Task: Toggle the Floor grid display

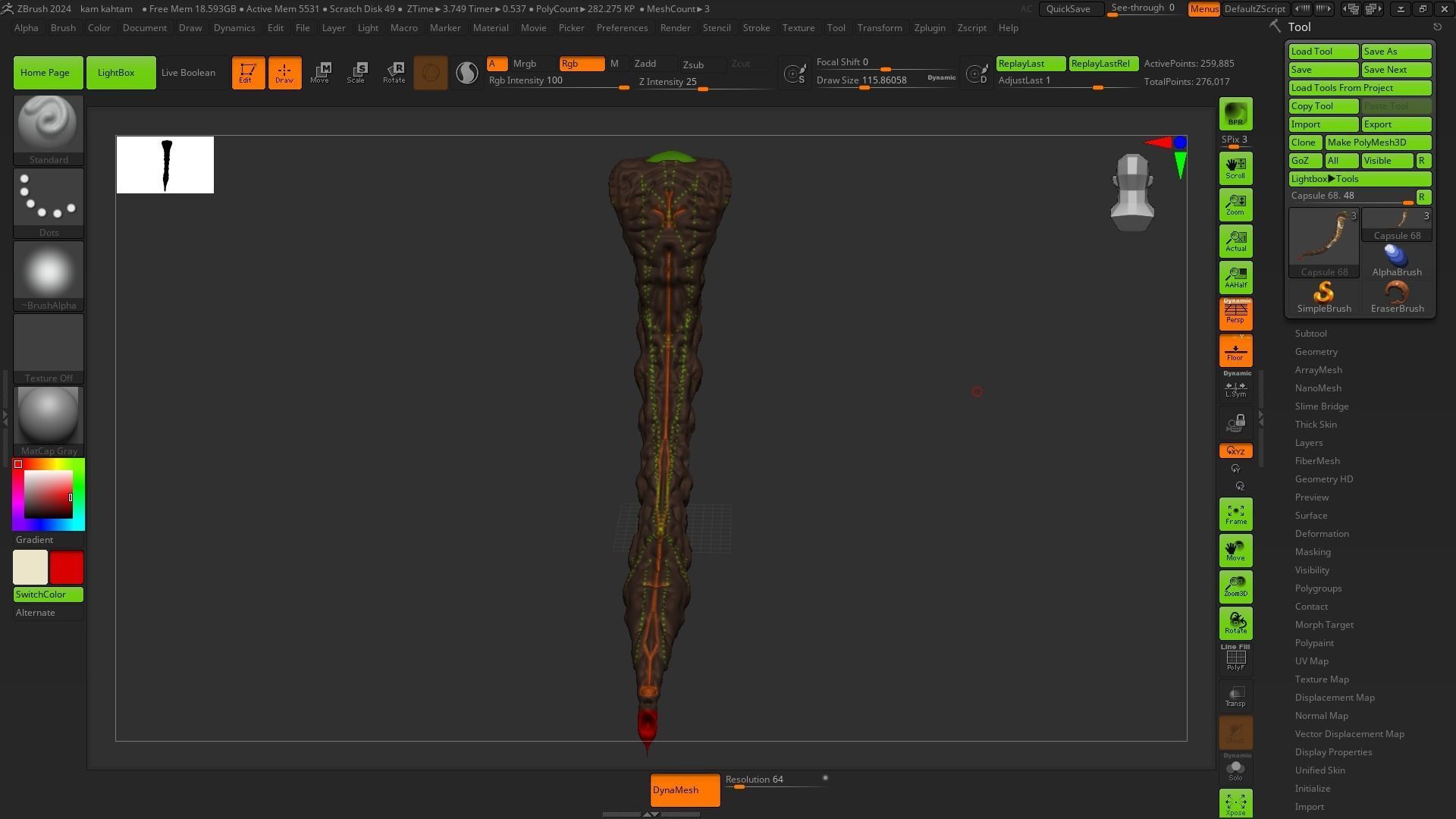Action: (1235, 351)
